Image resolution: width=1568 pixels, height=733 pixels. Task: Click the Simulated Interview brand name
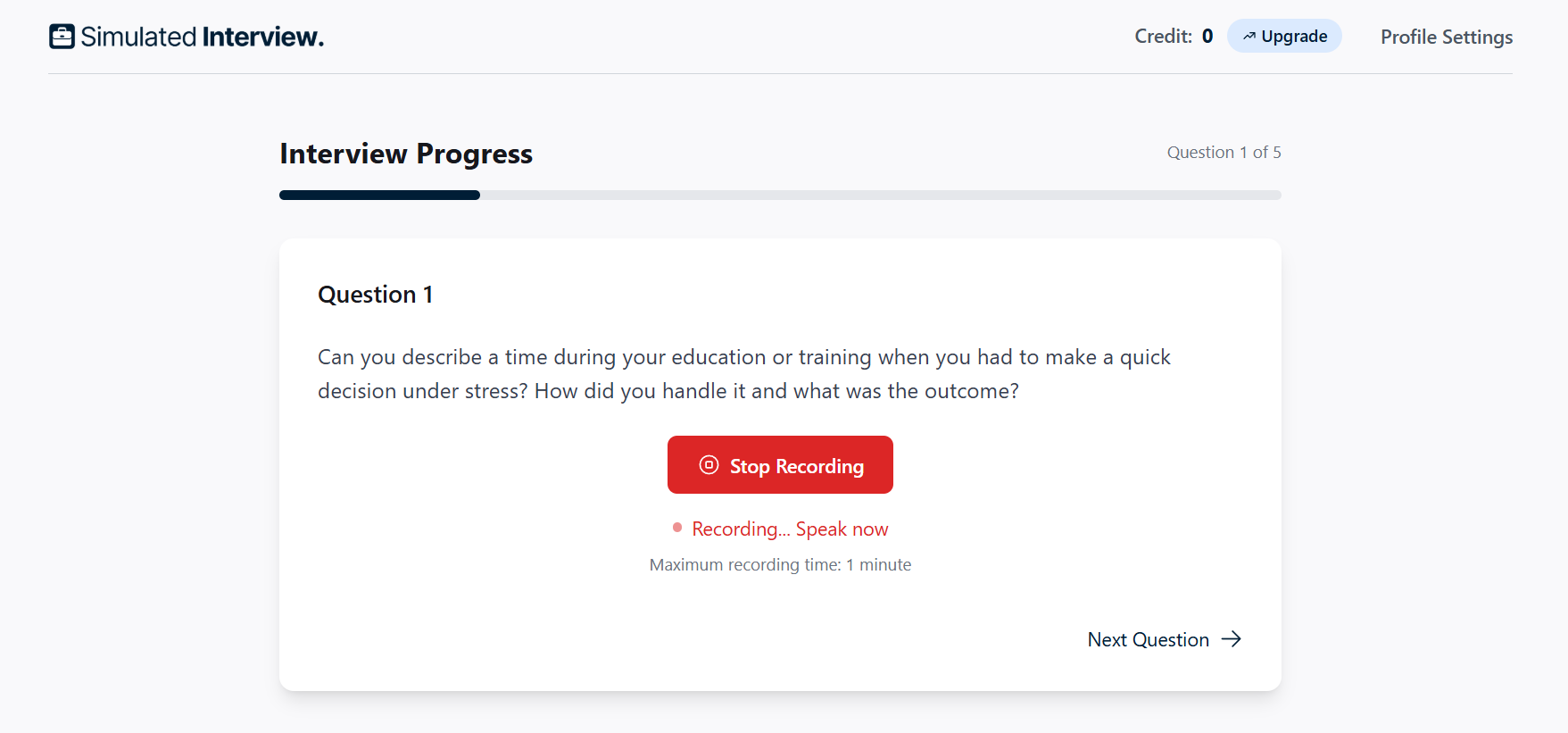[x=203, y=37]
